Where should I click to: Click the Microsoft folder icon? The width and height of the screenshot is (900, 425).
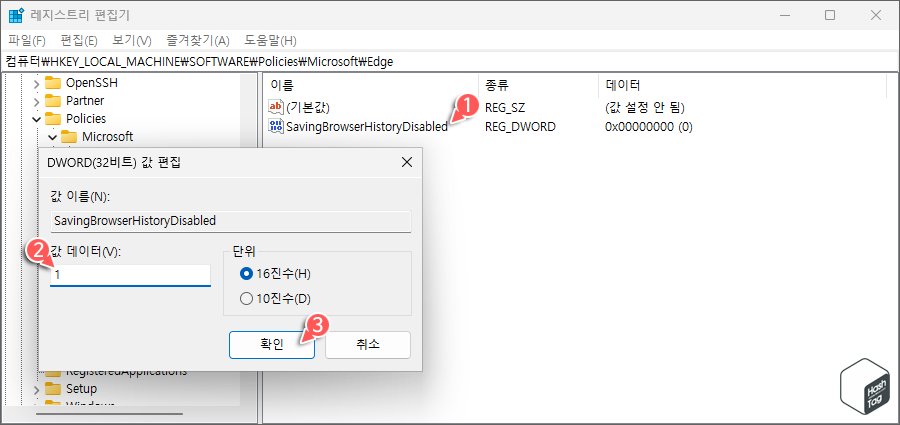pyautogui.click(x=69, y=137)
